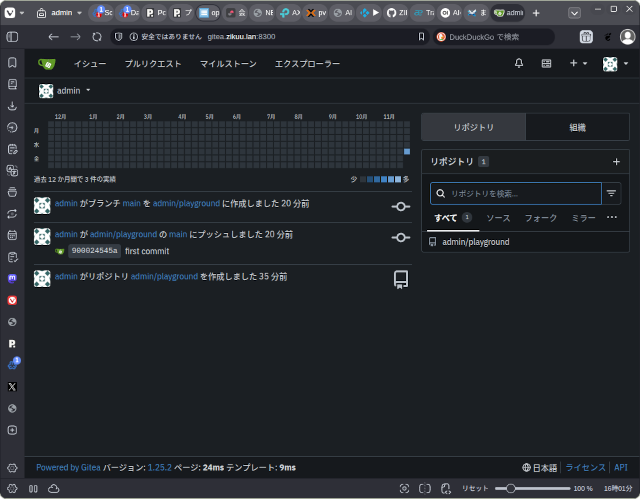Image resolution: width=640 pixels, height=499 pixels.
Task: Click the browser reload button
Action: 97,37
